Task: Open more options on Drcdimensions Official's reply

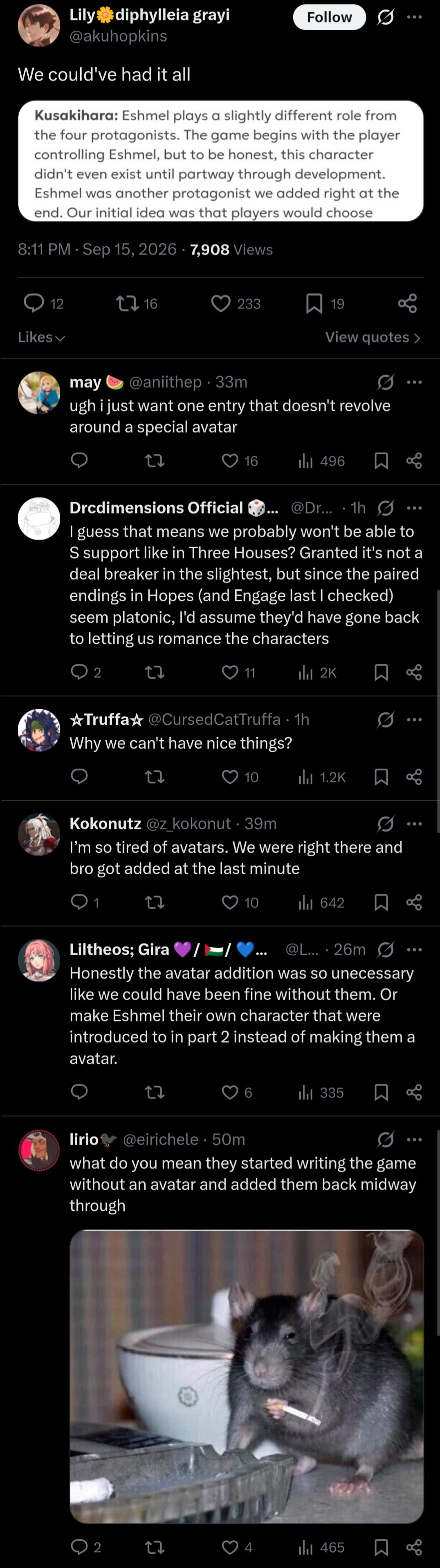Action: (414, 508)
